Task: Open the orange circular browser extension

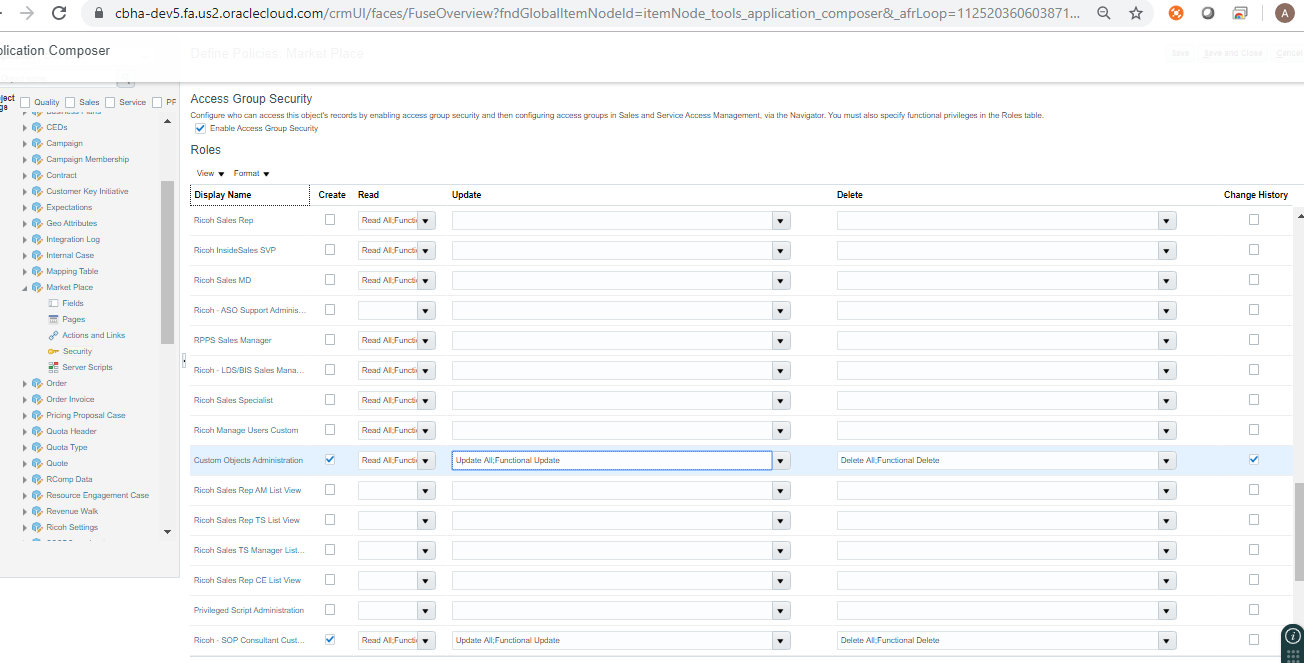Action: 1176,13
